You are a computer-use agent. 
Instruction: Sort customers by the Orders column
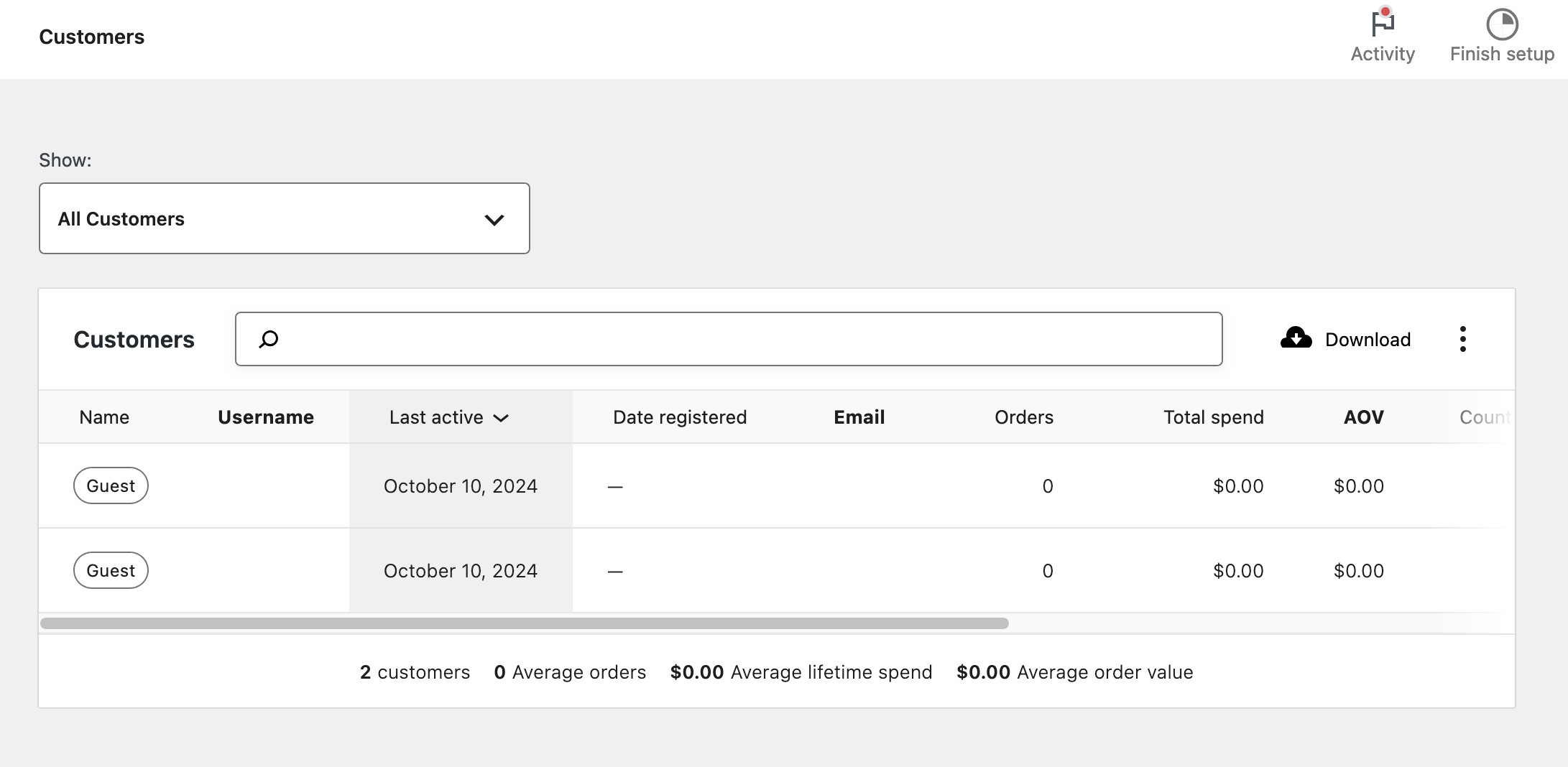[x=1023, y=417]
